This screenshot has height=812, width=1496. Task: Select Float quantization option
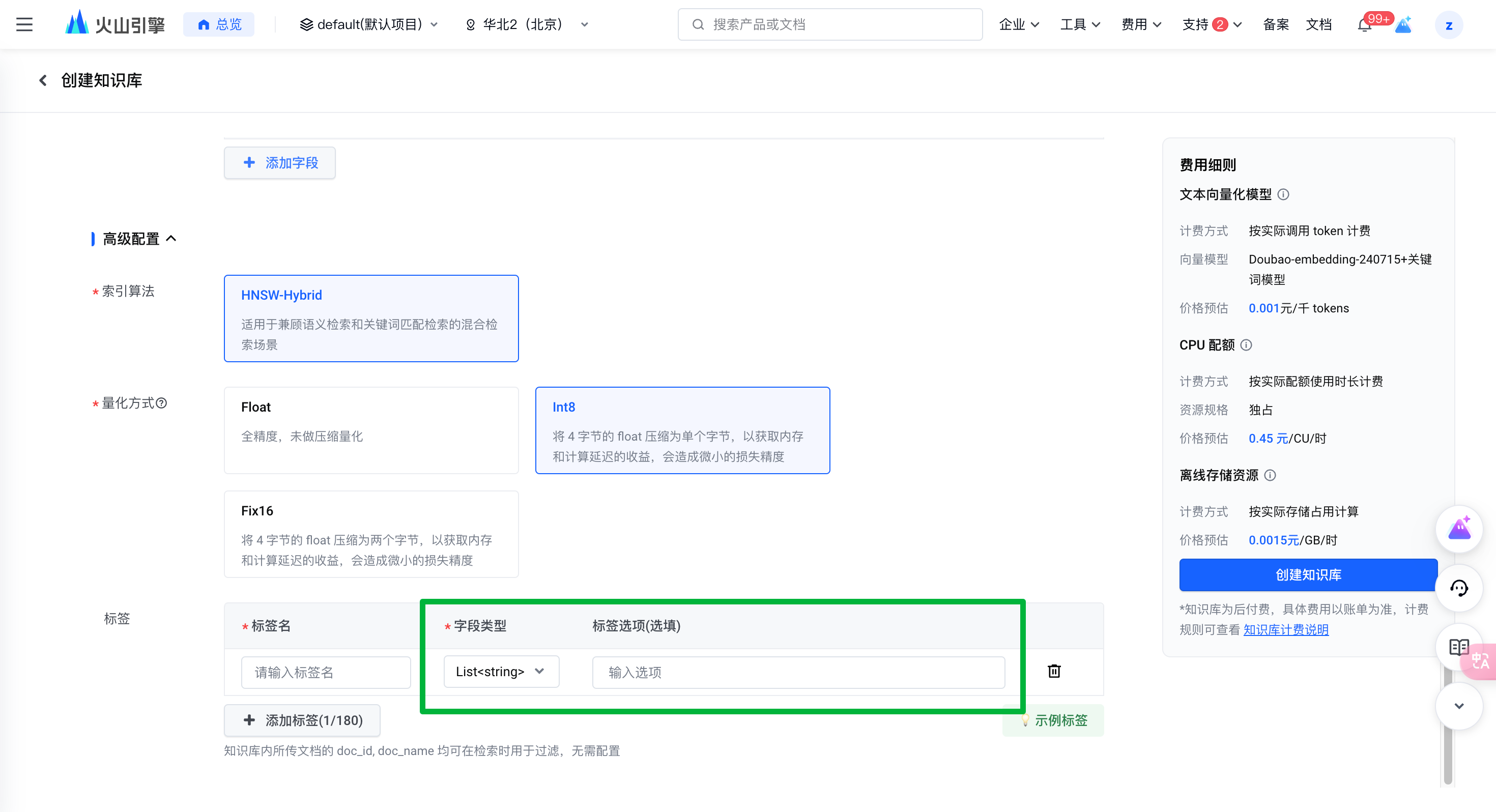click(x=371, y=430)
